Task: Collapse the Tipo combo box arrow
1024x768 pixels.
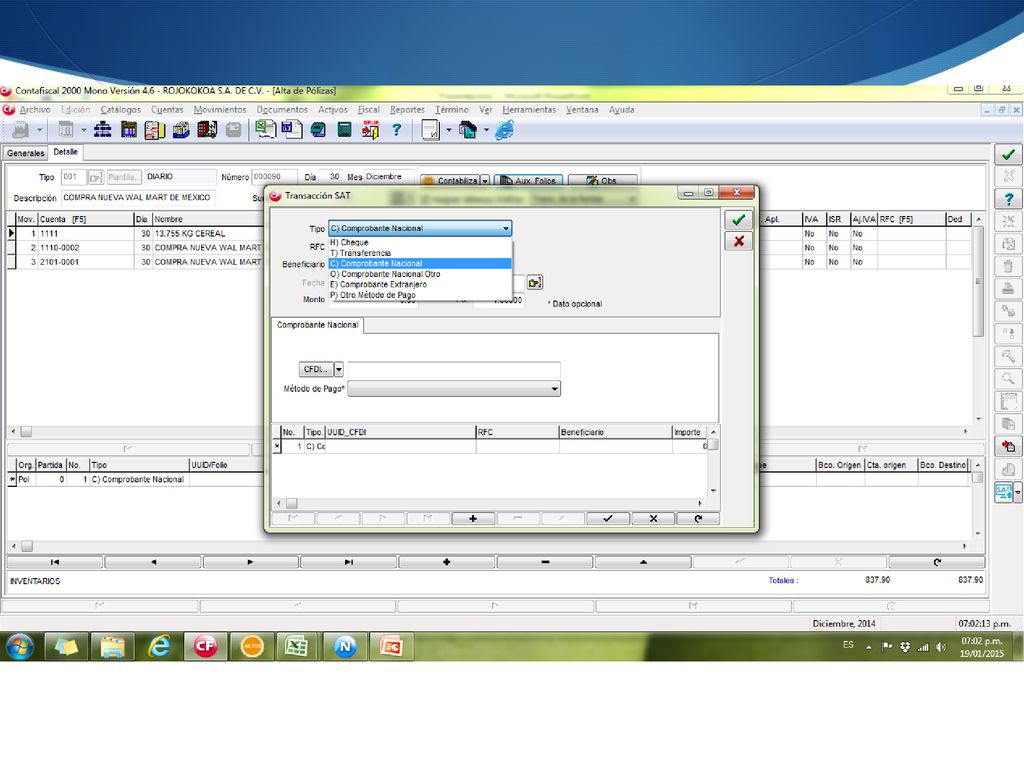Action: coord(505,229)
